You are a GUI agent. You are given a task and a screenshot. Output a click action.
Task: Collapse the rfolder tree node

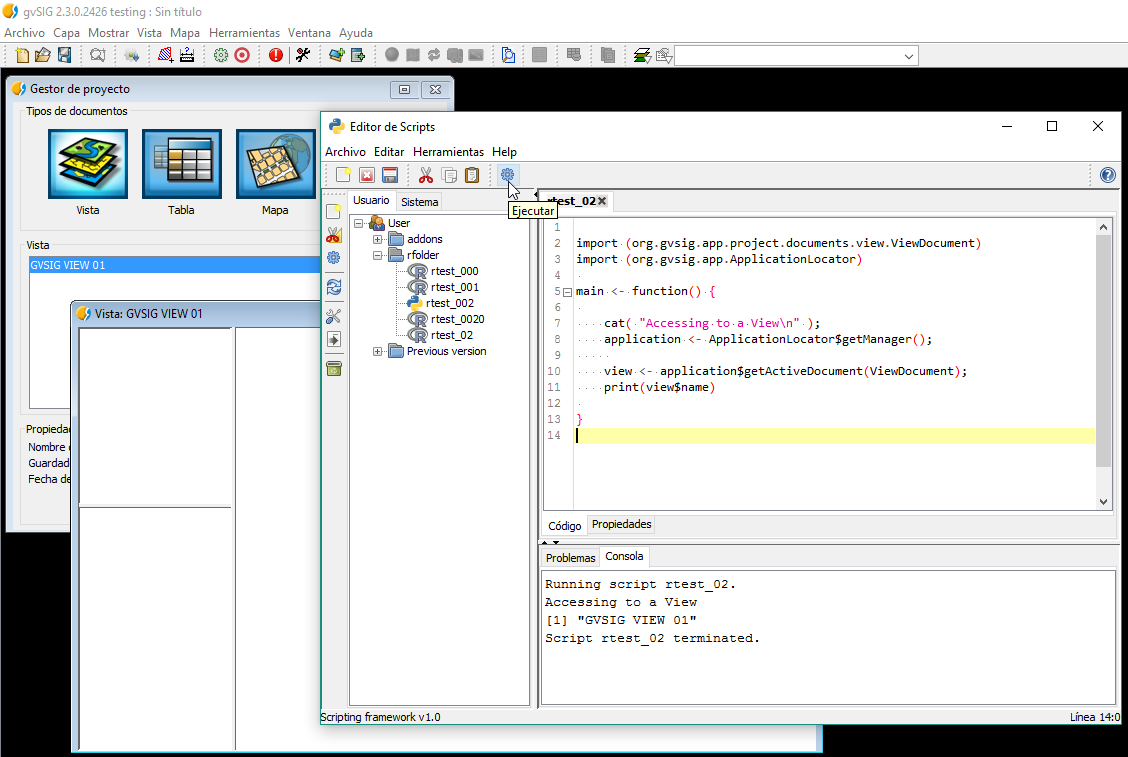coord(377,255)
